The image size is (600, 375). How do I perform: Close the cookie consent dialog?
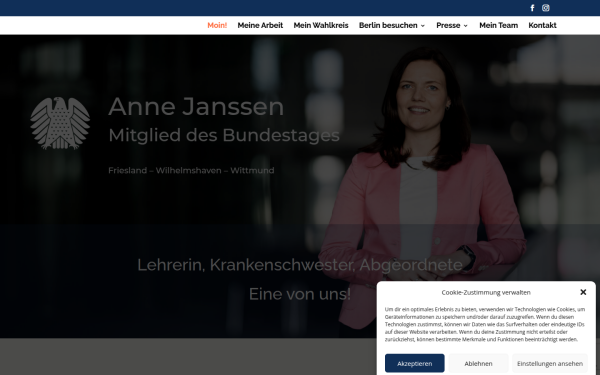[x=583, y=292]
